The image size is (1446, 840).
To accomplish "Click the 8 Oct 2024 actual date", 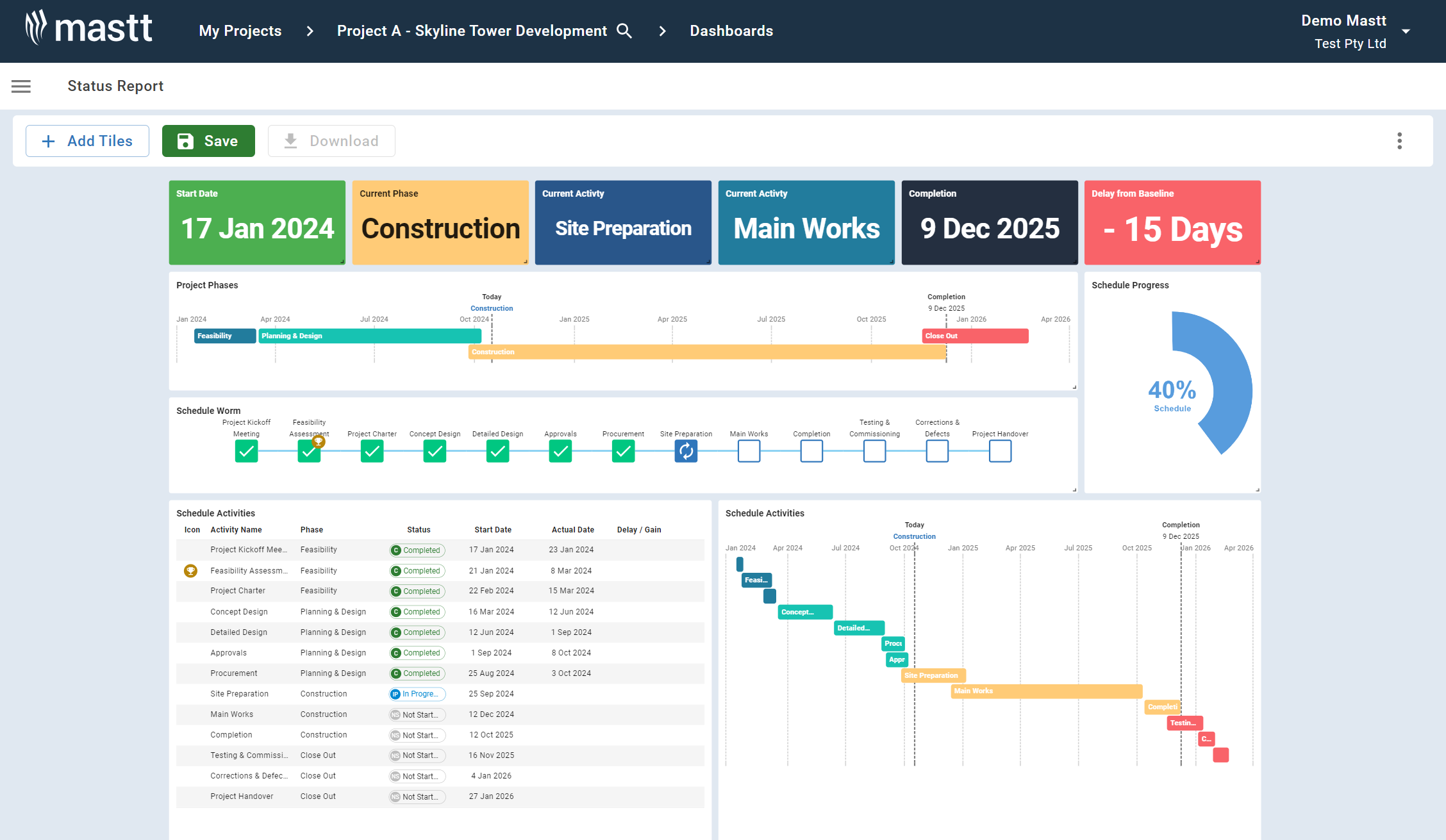I will click(x=571, y=653).
